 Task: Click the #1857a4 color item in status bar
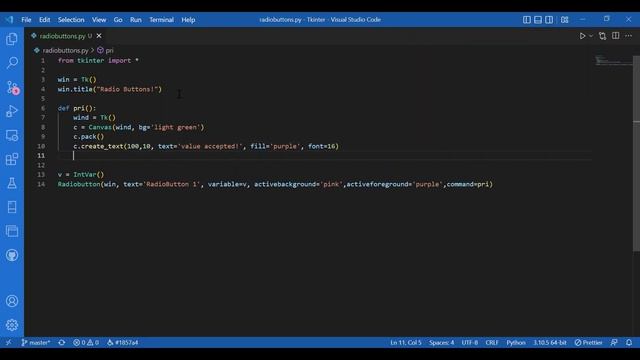coord(122,342)
